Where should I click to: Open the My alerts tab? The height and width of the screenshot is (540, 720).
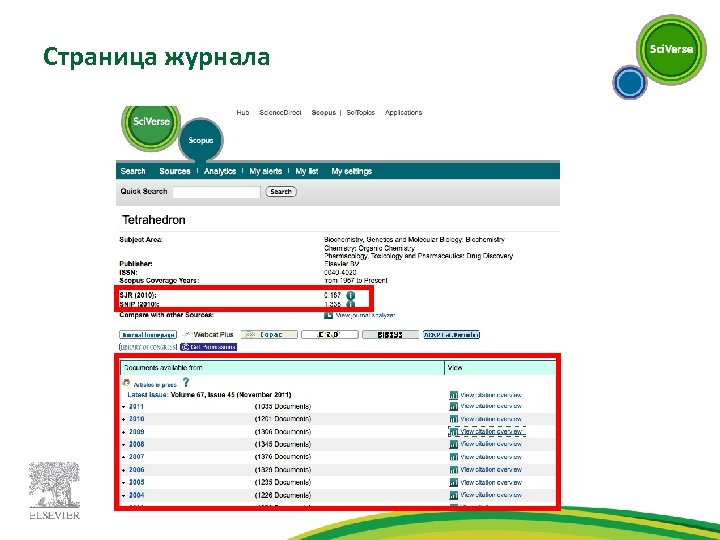pos(265,171)
